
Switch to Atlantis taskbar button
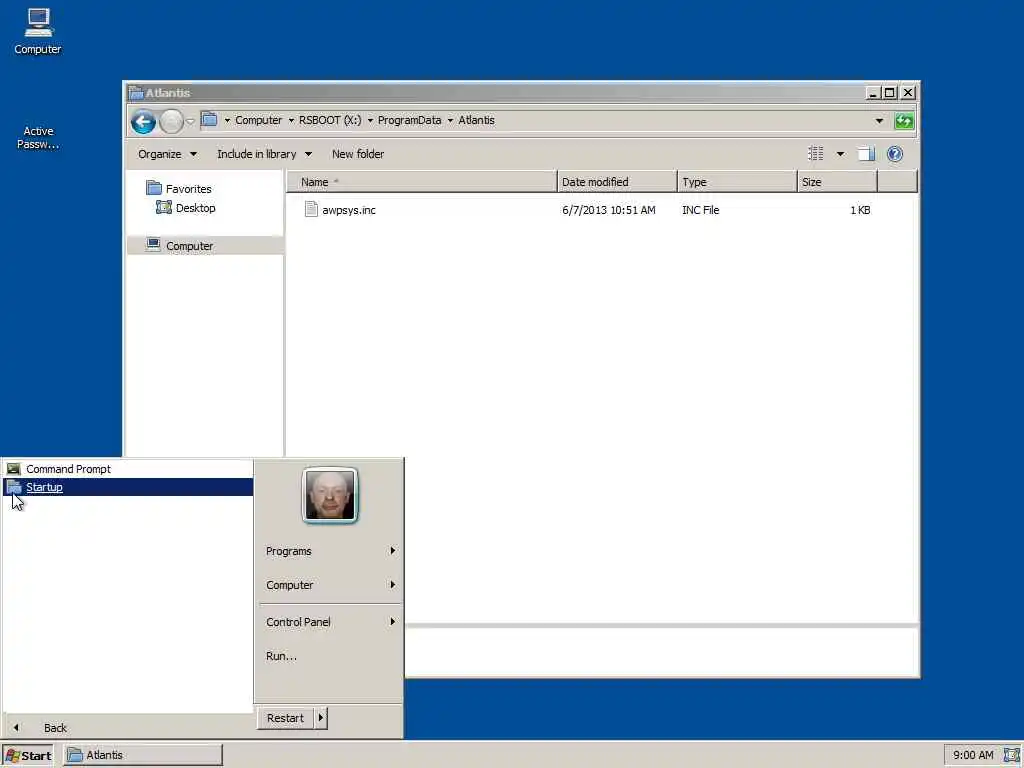point(143,756)
